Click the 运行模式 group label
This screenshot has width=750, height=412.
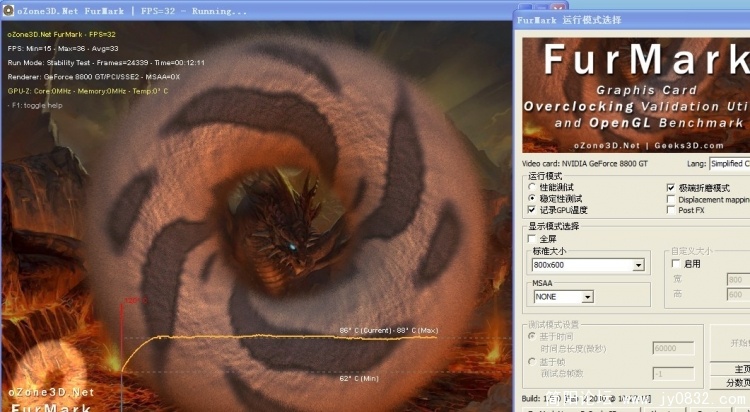[545, 176]
